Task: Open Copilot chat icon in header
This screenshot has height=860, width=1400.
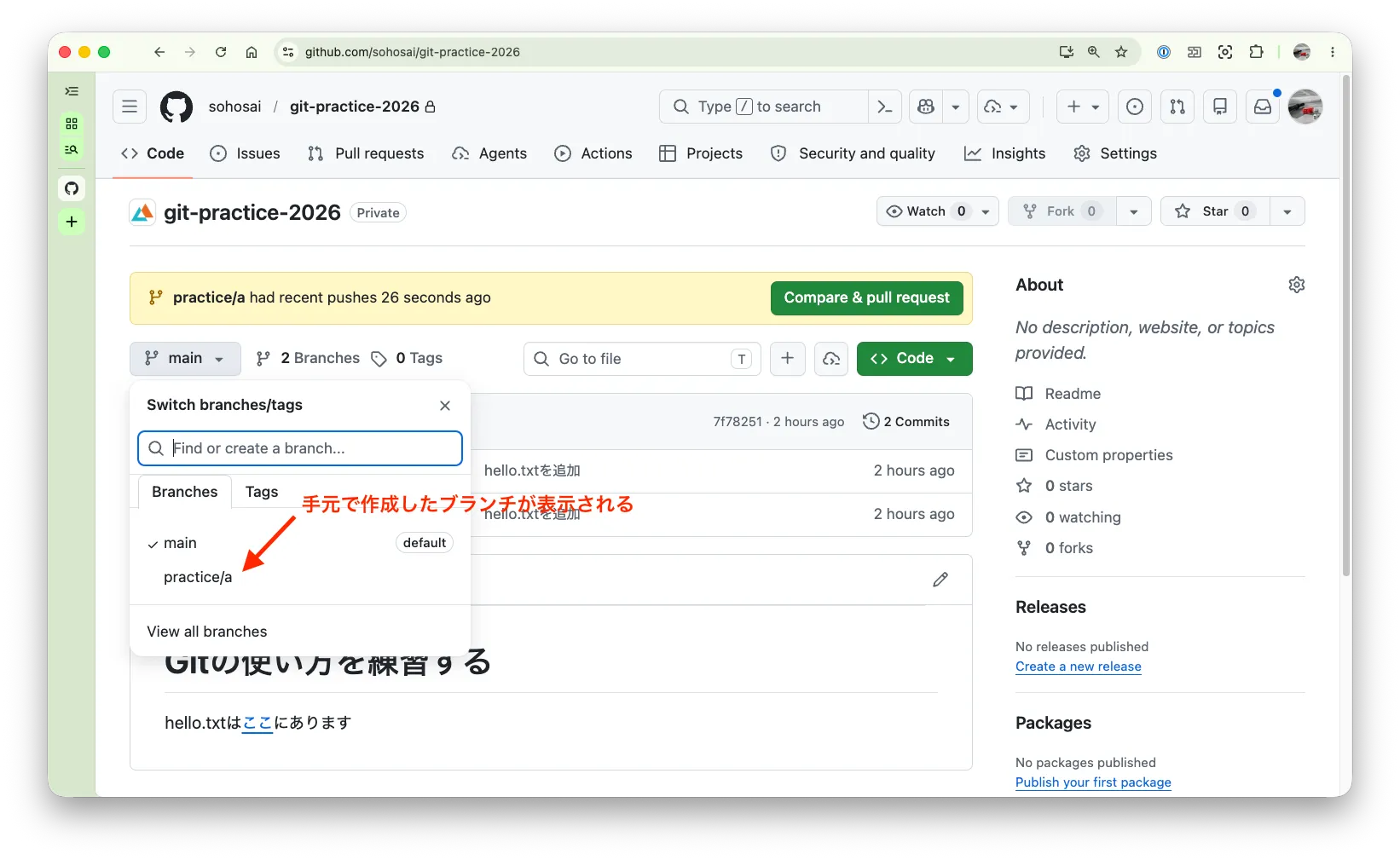Action: point(926,107)
